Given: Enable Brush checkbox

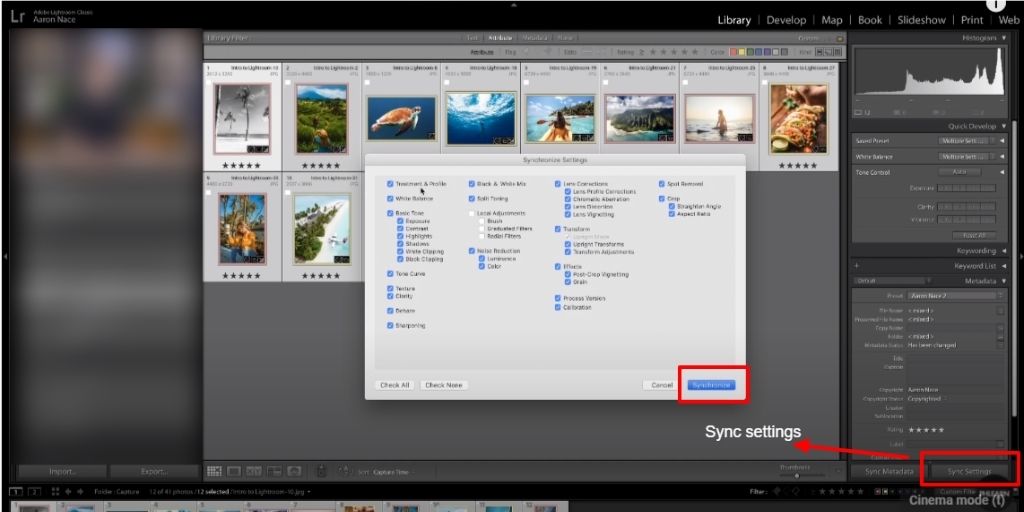Looking at the screenshot, I should (482, 221).
